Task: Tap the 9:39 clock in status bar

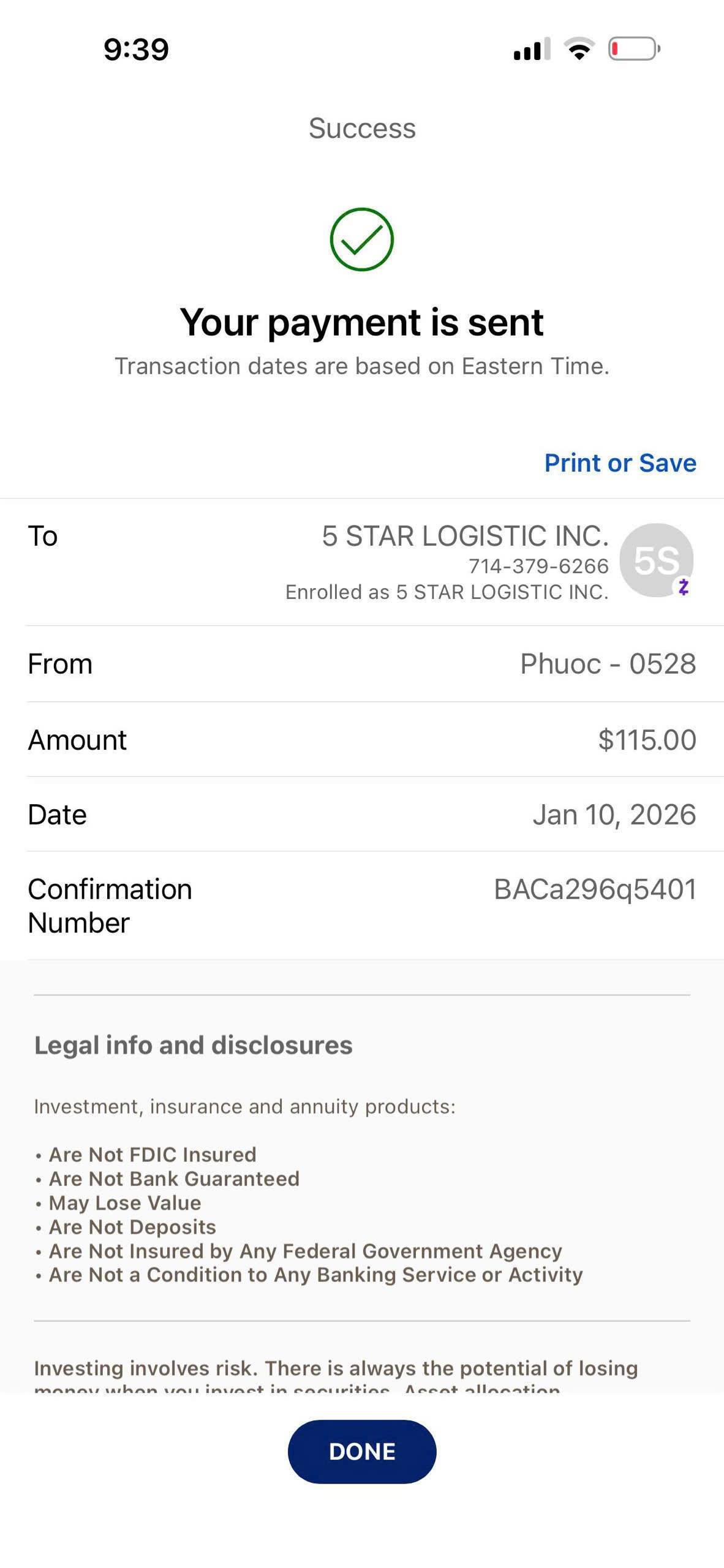Action: (136, 50)
